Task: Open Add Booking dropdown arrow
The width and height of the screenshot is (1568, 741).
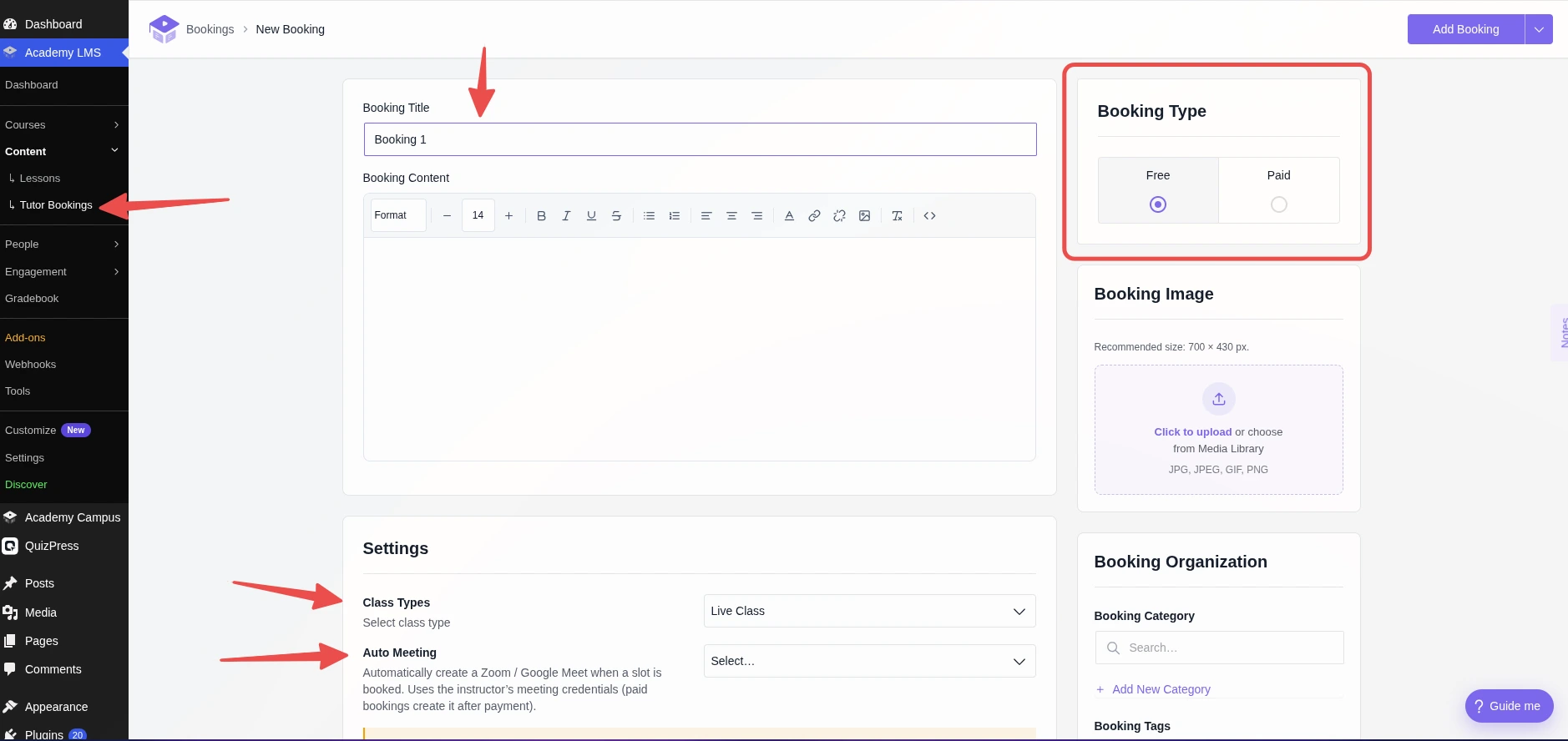Action: (1539, 29)
